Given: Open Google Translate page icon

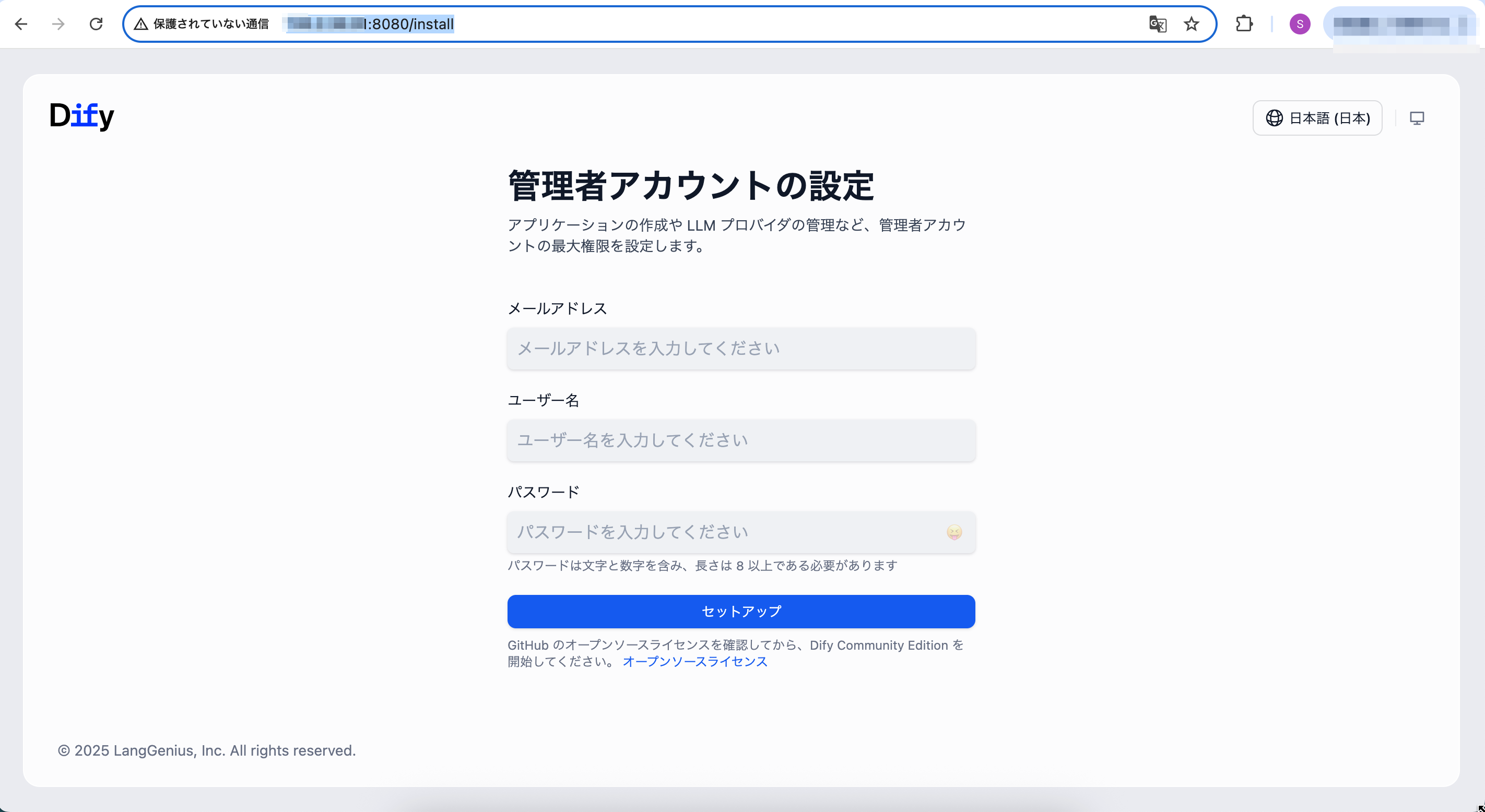Looking at the screenshot, I should pos(1158,23).
